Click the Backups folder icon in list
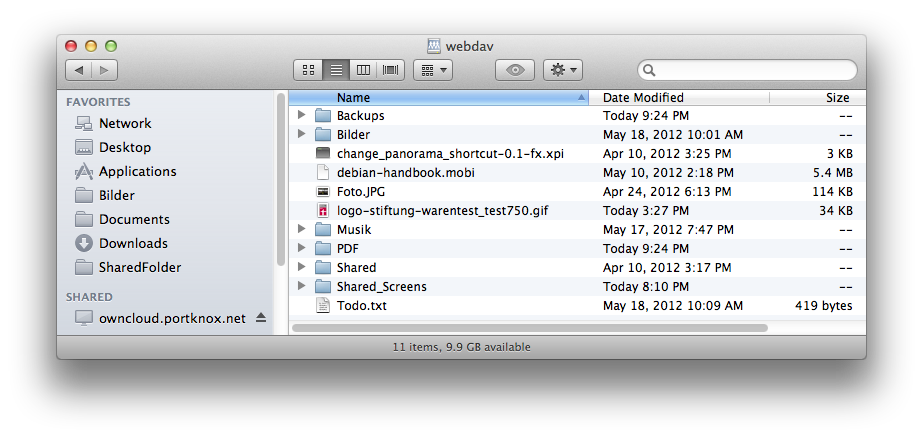923x438 pixels. point(323,115)
